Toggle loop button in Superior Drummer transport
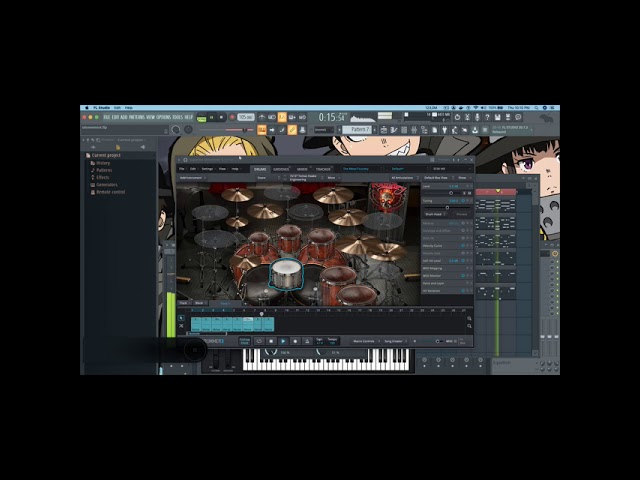 [x=259, y=341]
